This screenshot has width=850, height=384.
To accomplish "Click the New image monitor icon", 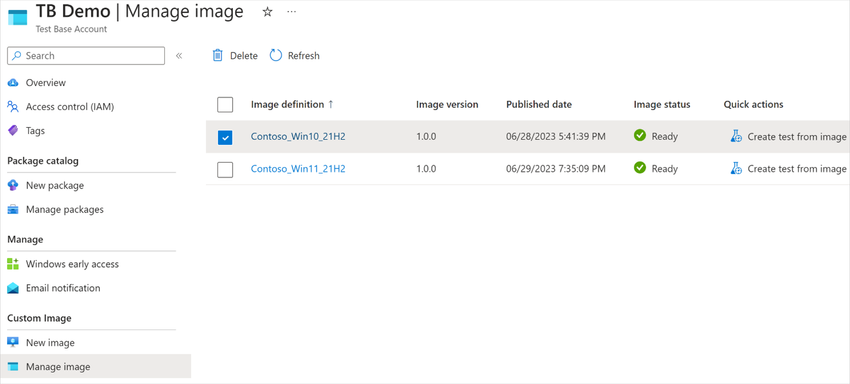I will coord(13,343).
